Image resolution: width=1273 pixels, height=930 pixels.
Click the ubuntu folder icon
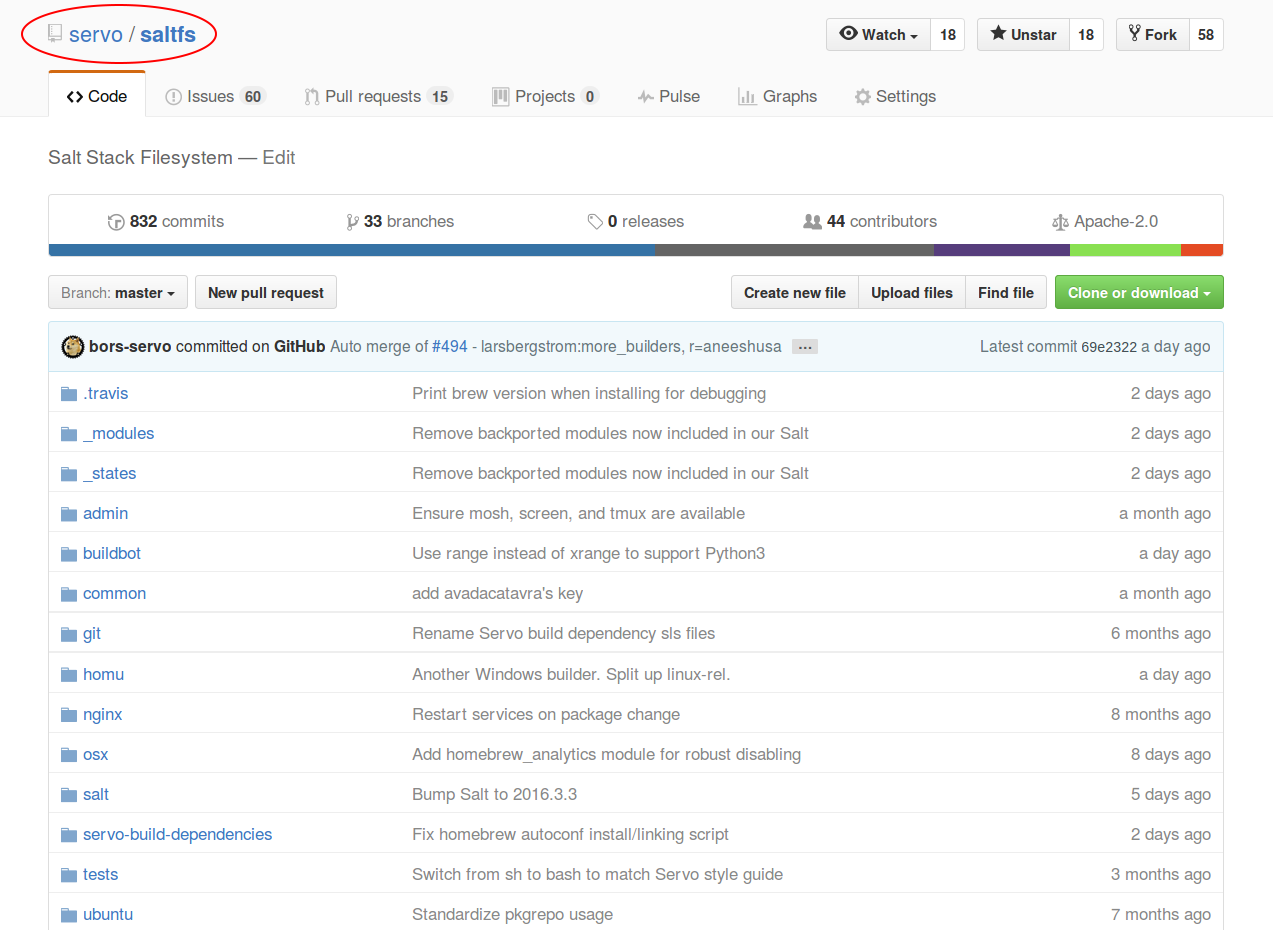click(69, 915)
